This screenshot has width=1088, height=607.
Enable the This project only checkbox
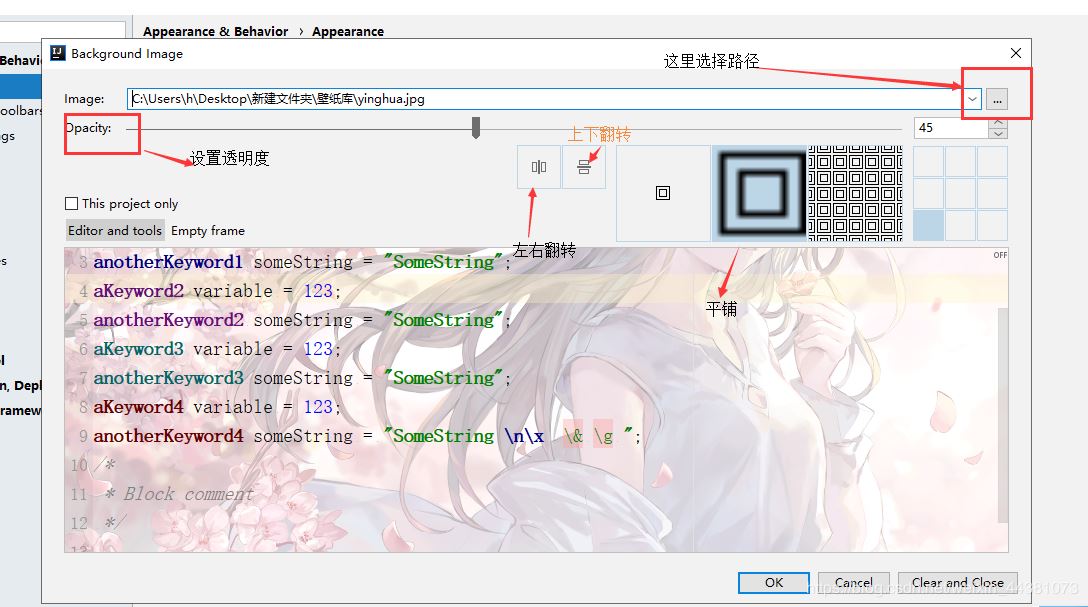[x=71, y=203]
